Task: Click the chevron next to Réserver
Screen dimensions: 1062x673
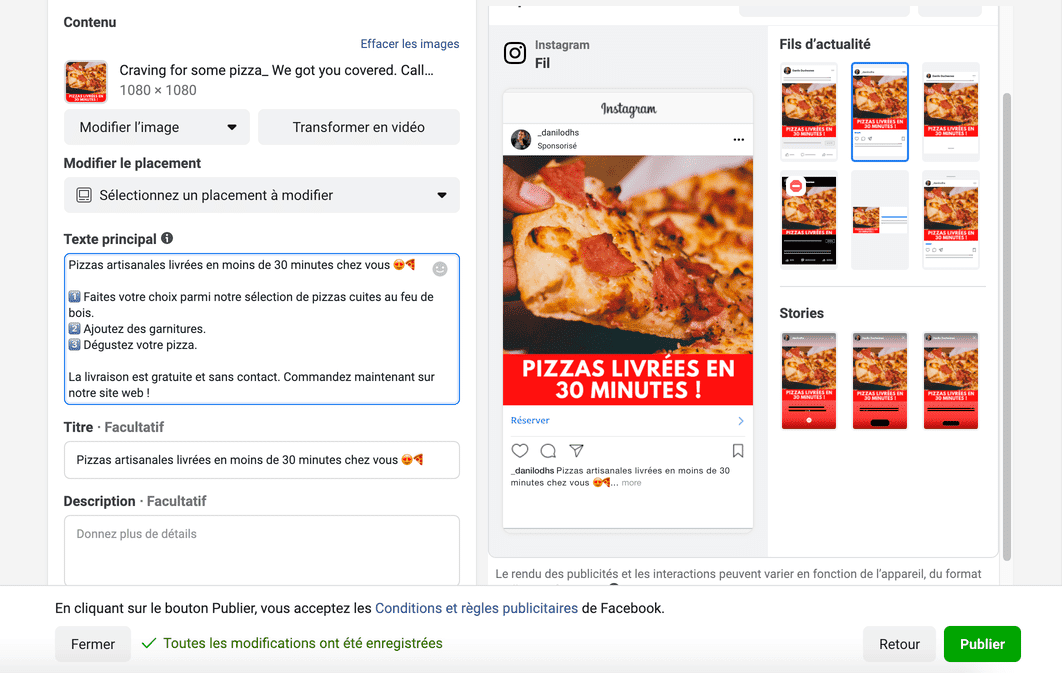Action: [740, 420]
